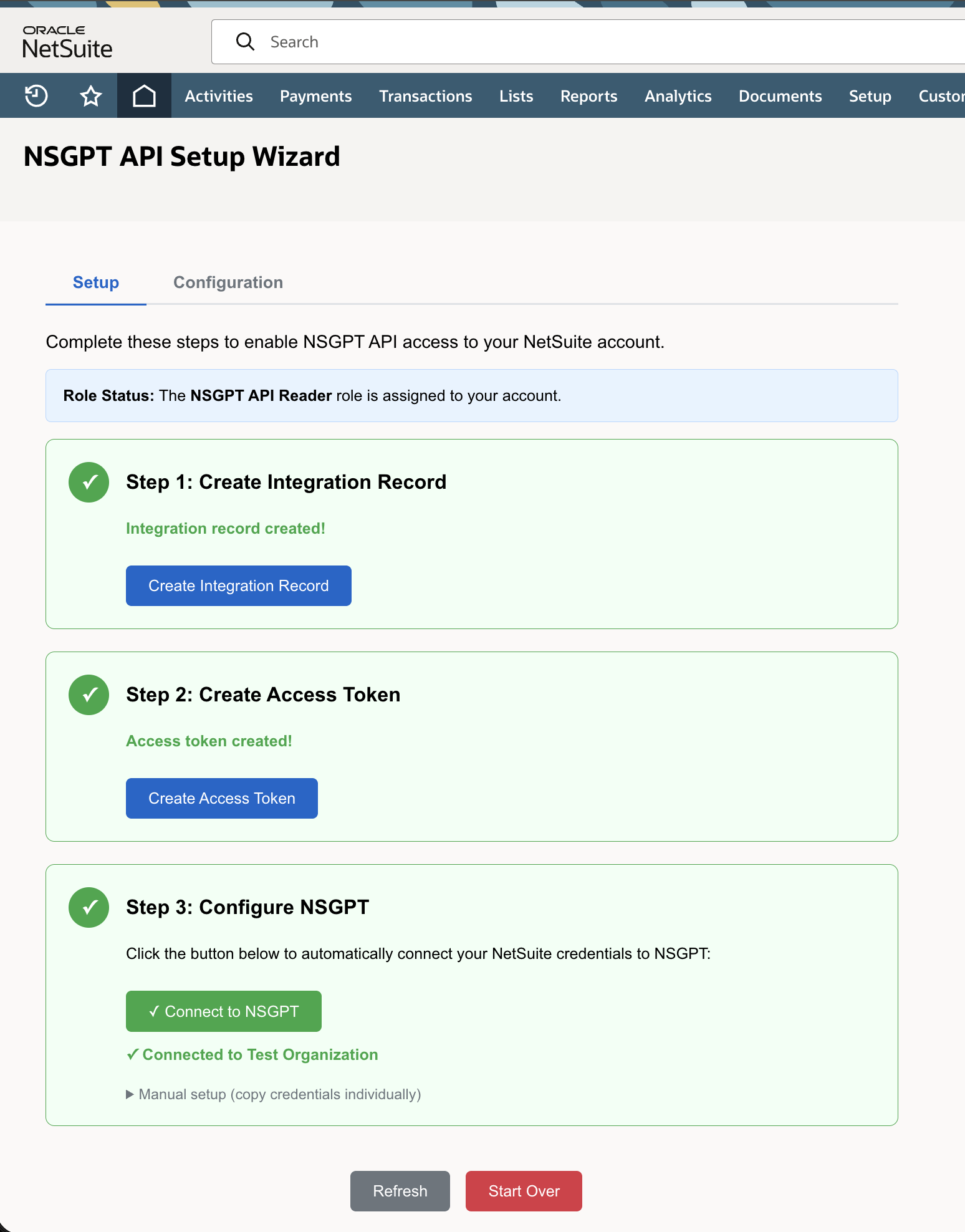Open the Analytics menu
965x1232 pixels.
tap(678, 95)
